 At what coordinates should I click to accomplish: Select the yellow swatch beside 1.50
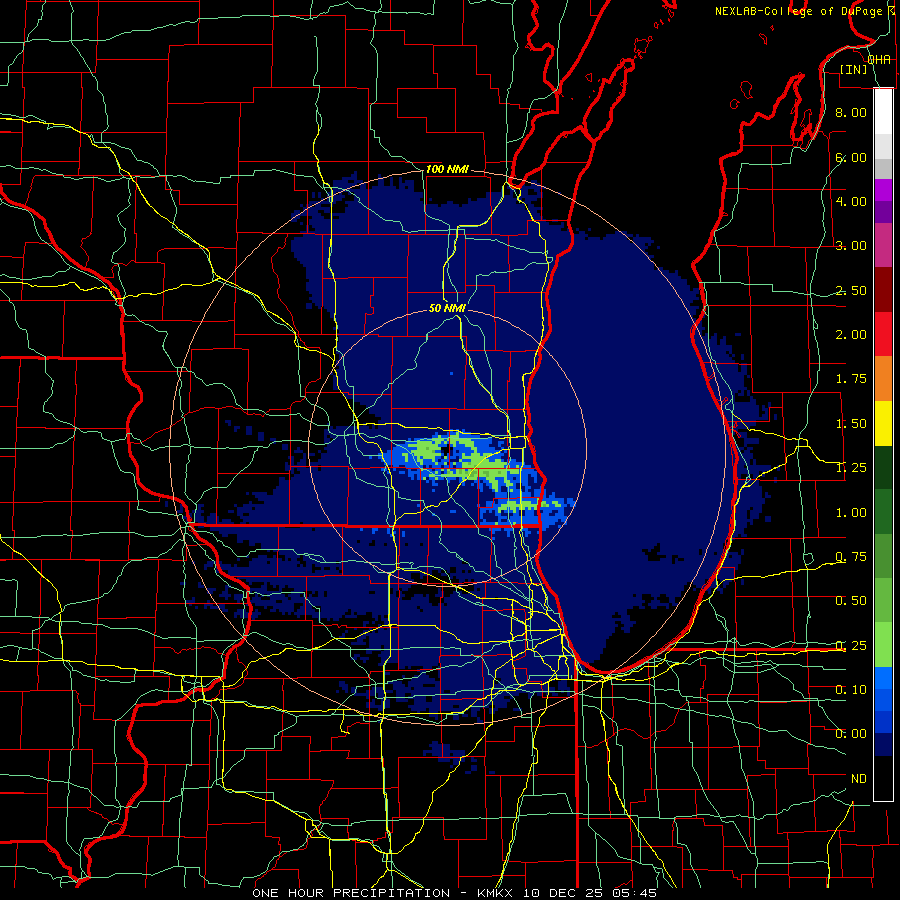click(x=883, y=423)
